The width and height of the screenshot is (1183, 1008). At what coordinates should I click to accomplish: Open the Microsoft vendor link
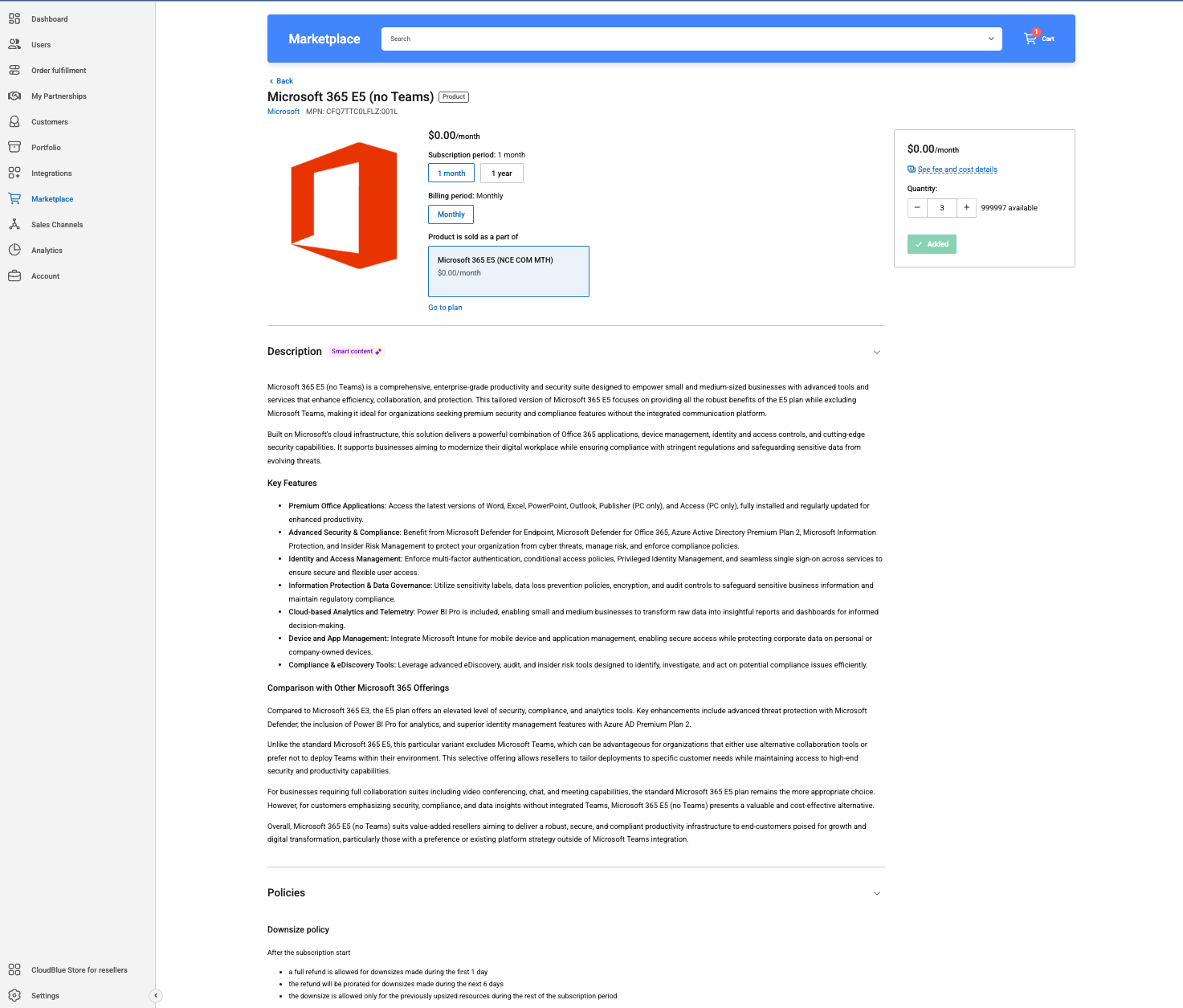(284, 112)
